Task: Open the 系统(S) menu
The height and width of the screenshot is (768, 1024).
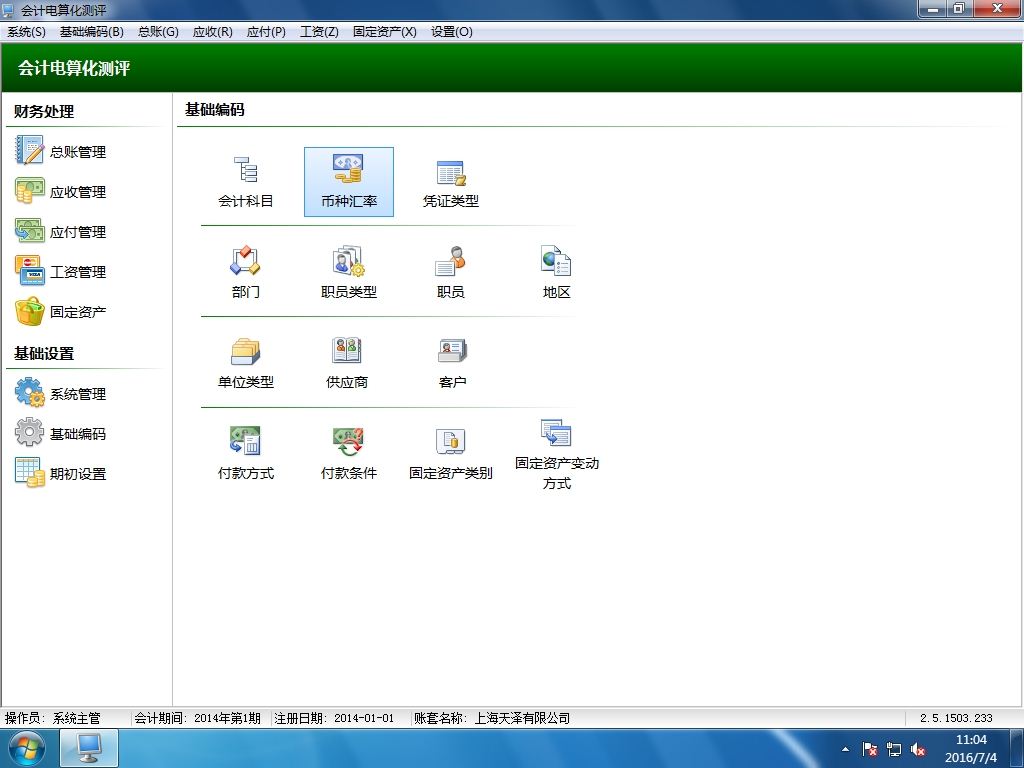Action: [26, 31]
